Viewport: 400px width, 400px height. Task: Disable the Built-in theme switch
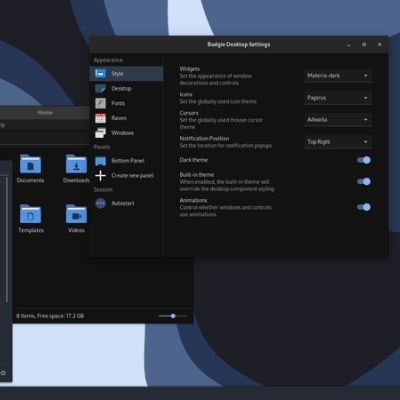click(x=364, y=181)
